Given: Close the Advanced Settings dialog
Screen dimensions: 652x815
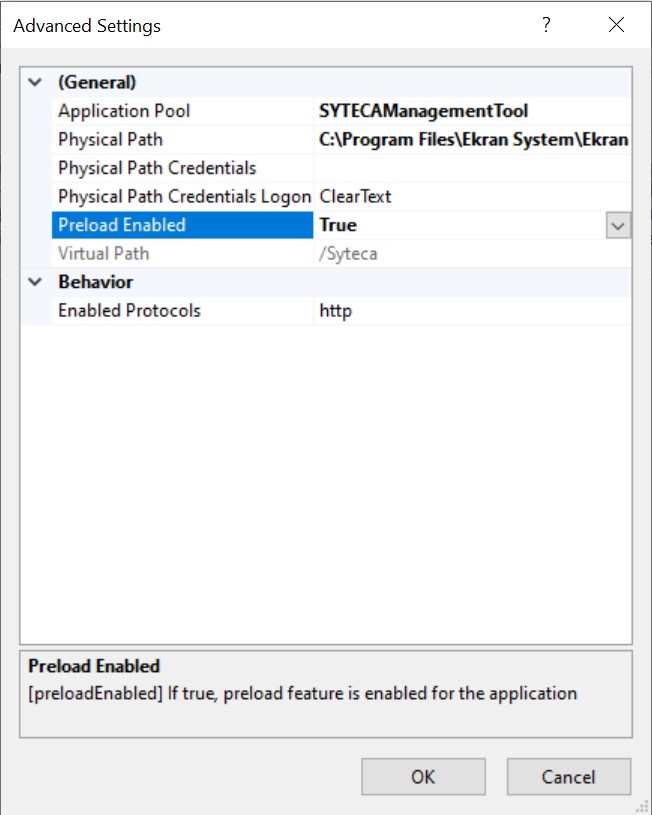Looking at the screenshot, I should (x=616, y=26).
